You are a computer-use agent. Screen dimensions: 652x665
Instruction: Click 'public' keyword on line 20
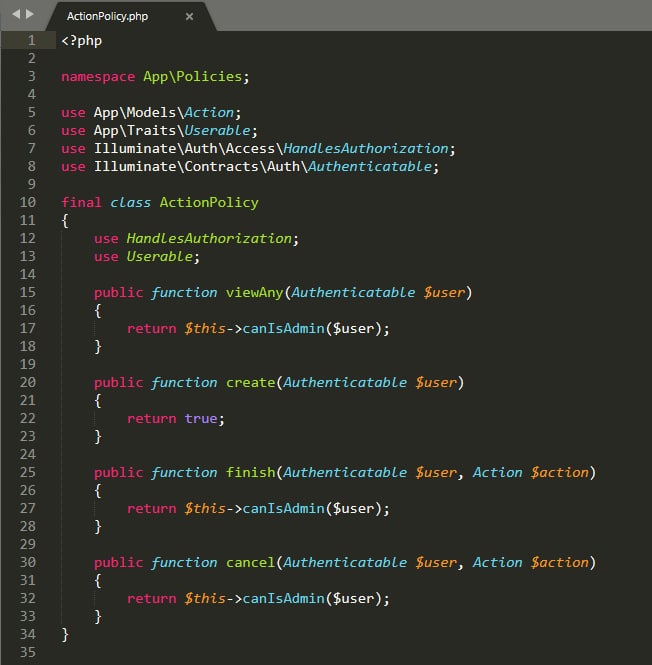pyautogui.click(x=118, y=383)
